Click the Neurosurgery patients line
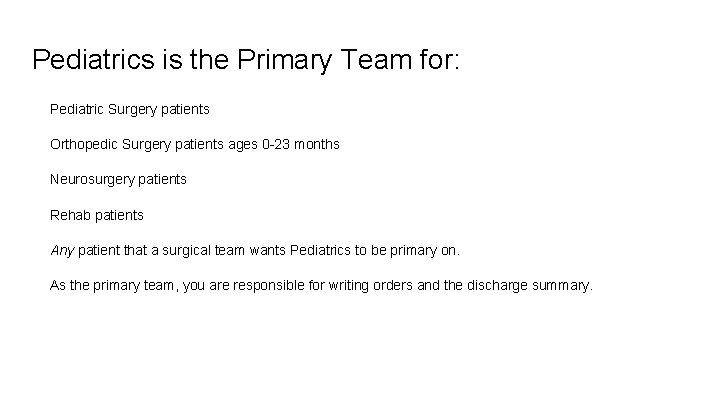The width and height of the screenshot is (720, 405). (x=118, y=180)
